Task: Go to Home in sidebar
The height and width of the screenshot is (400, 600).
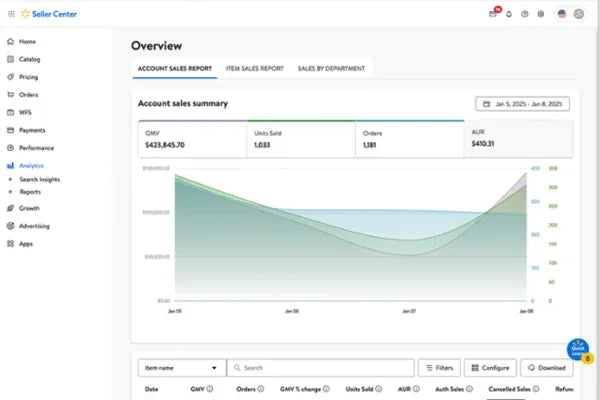Action: click(28, 41)
